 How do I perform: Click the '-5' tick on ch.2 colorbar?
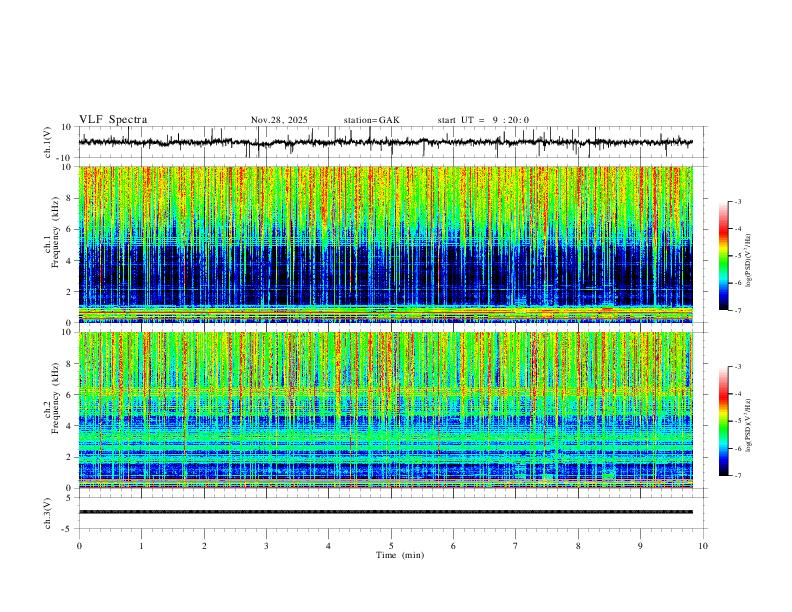[x=738, y=421]
